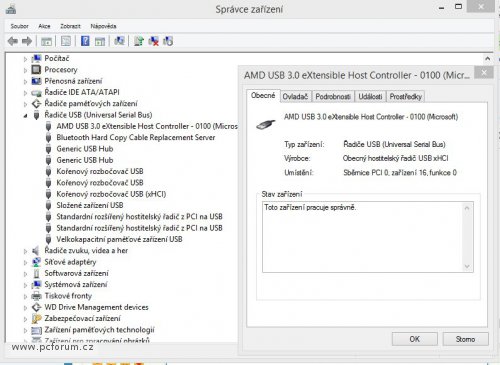Click scroll-up arrow of device tree
The image size is (500, 365).
488,59
